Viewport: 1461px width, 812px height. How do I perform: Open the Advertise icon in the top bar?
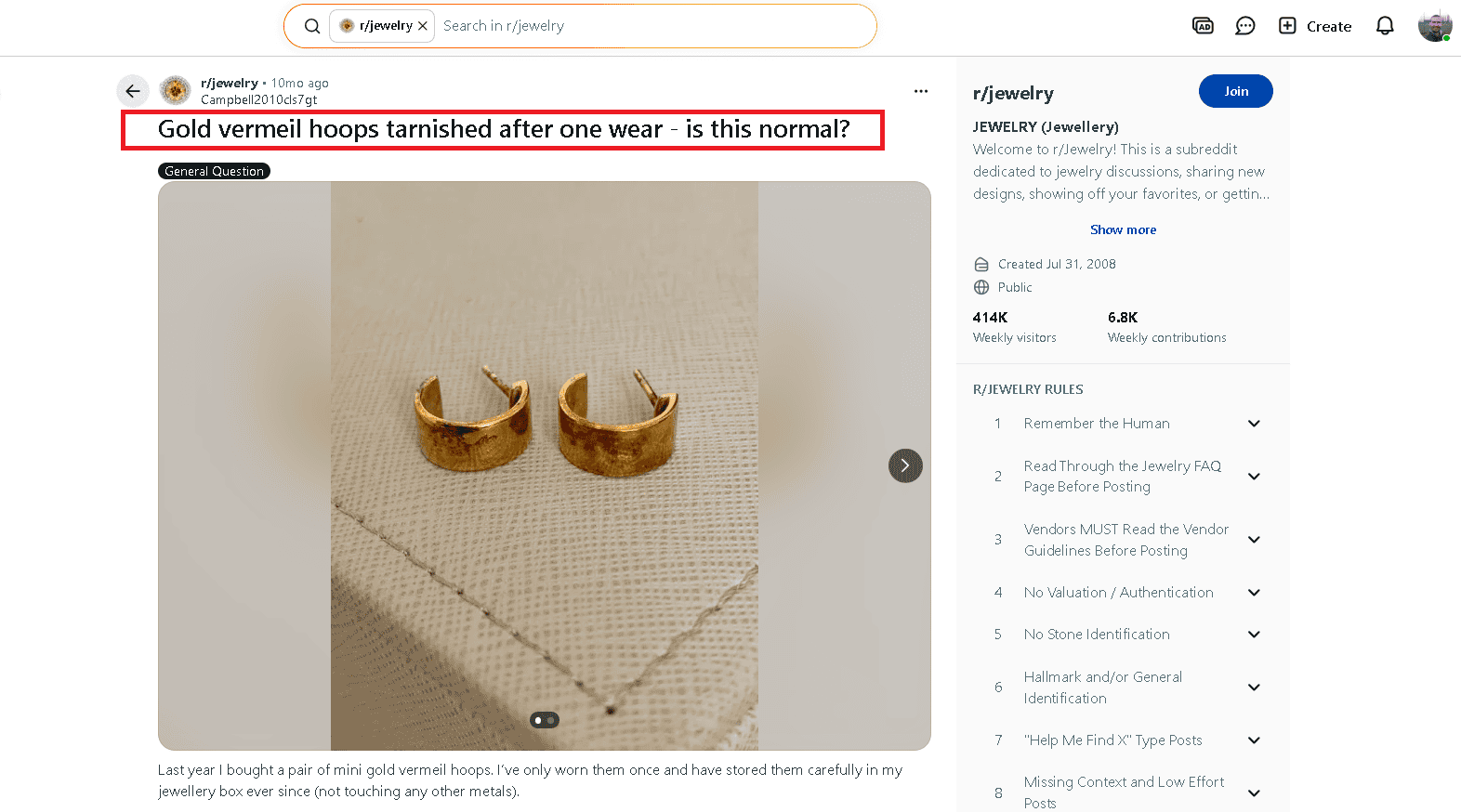[1203, 25]
